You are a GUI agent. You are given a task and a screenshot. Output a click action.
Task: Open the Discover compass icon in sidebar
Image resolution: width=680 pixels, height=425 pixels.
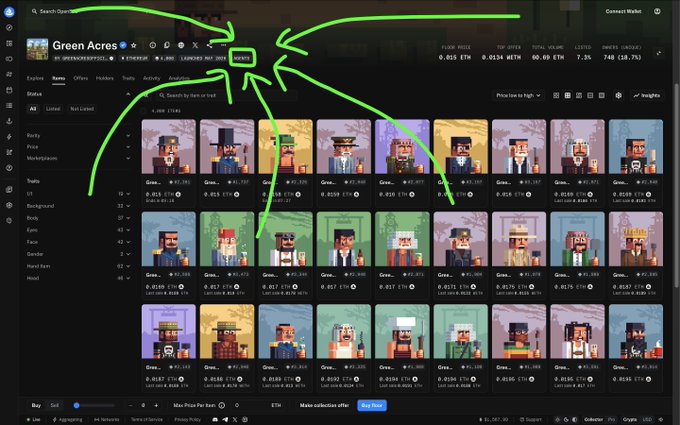tap(9, 28)
